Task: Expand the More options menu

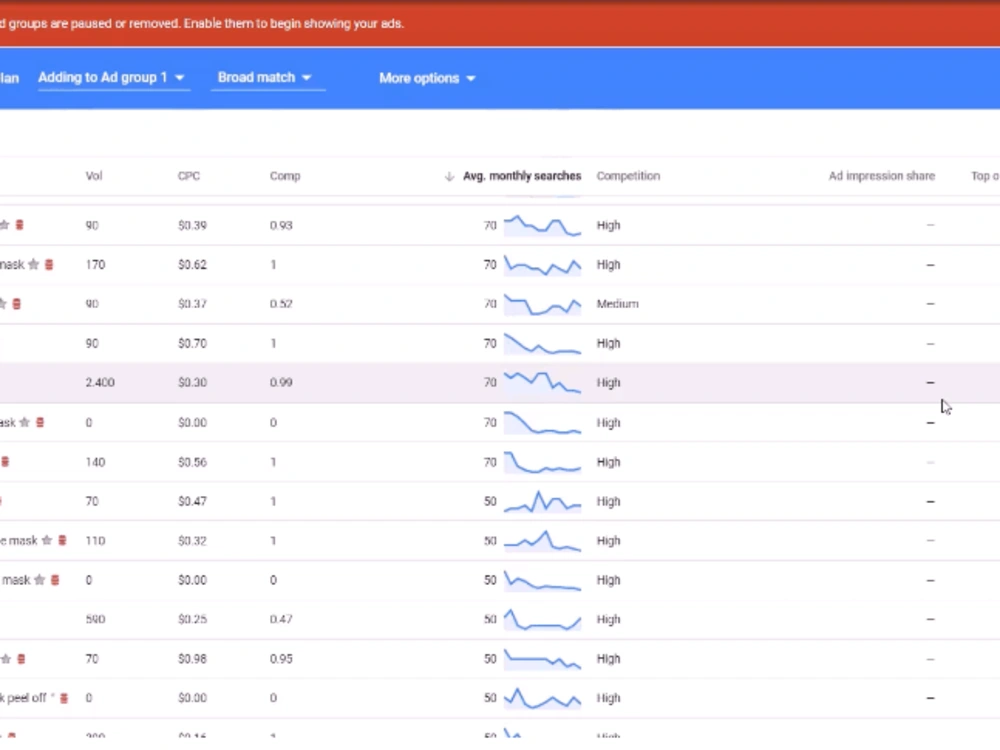Action: (427, 78)
